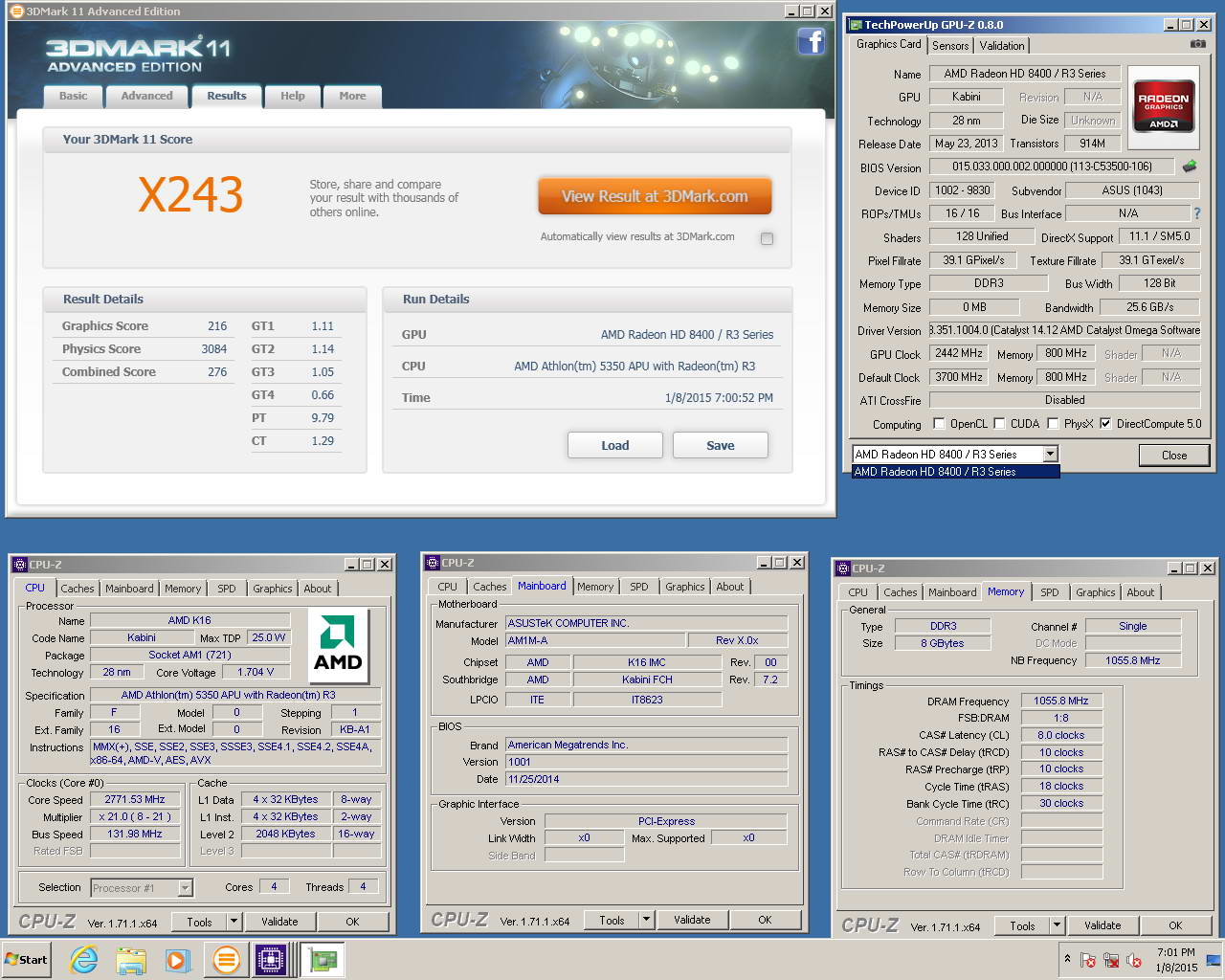
Task: Open Graphics tab in CPU-Z Mainboard window
Action: 684,587
